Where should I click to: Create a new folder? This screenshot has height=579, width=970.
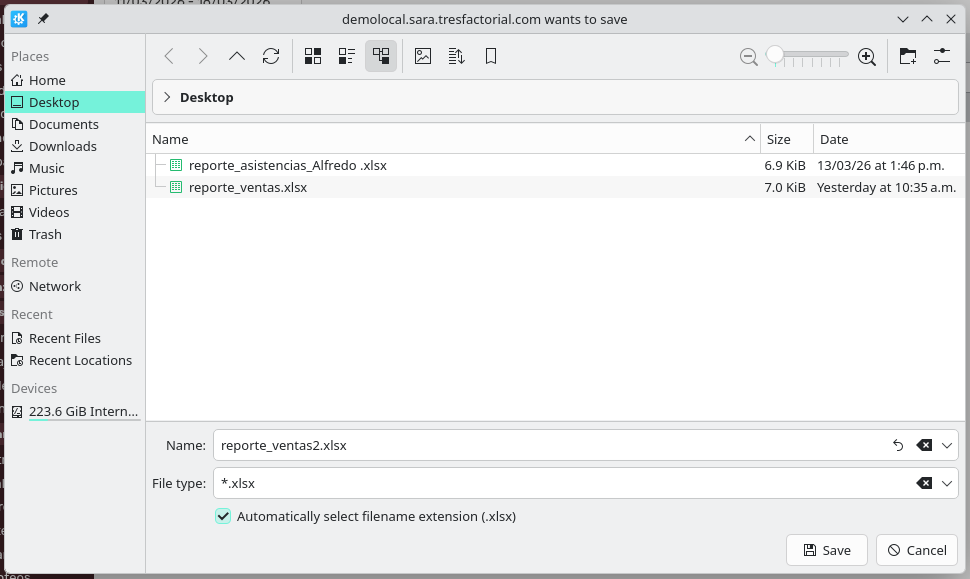908,57
